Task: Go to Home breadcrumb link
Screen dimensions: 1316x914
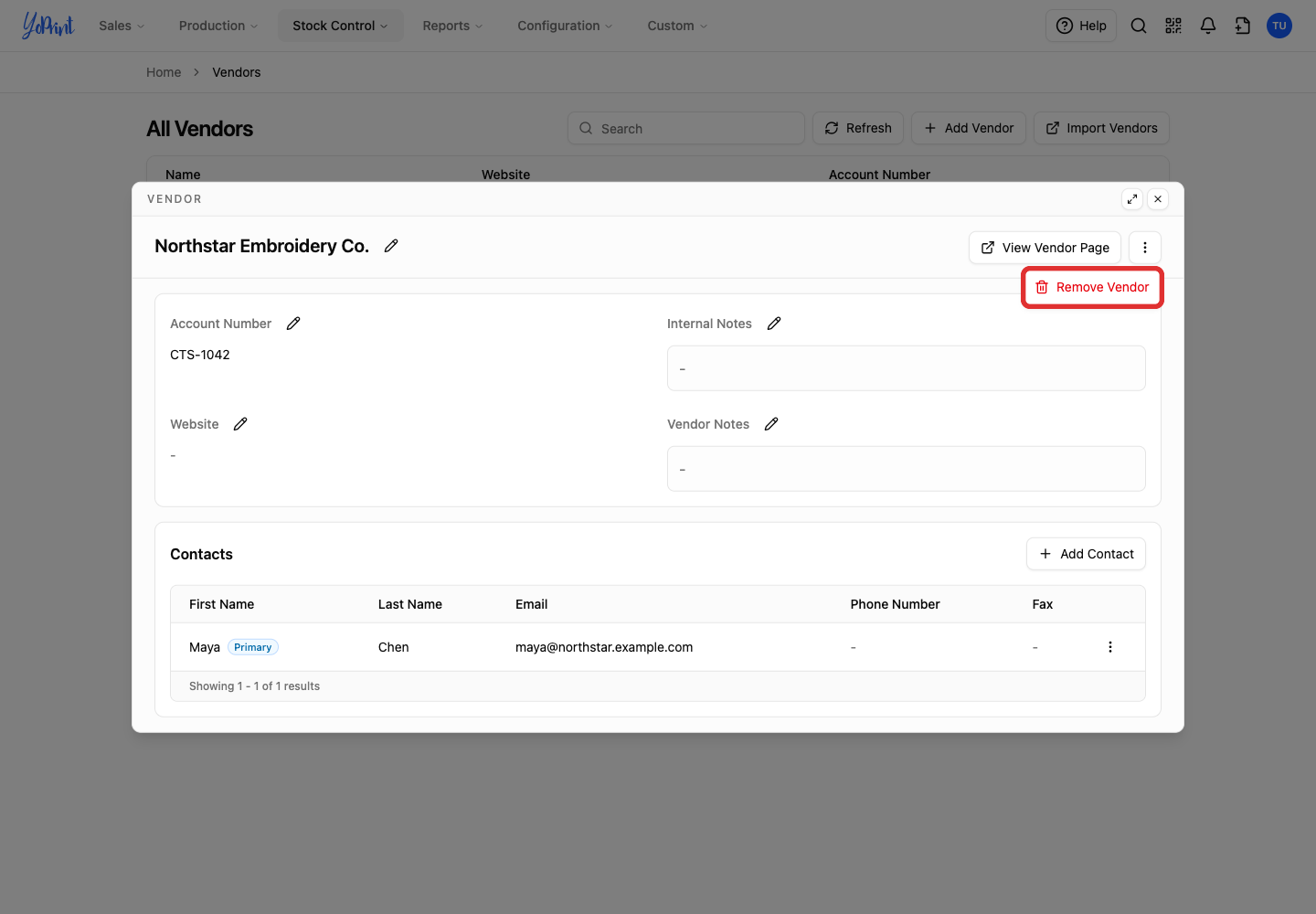Action: [164, 72]
